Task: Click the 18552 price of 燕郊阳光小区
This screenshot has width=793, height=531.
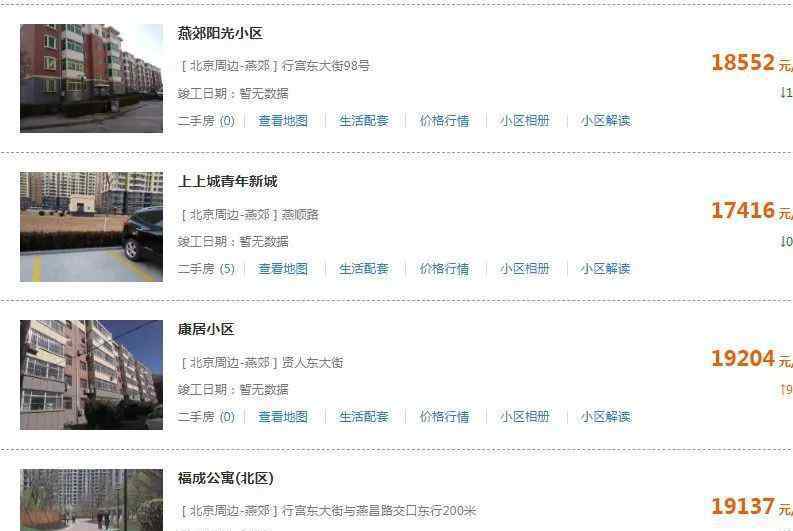Action: pos(743,63)
